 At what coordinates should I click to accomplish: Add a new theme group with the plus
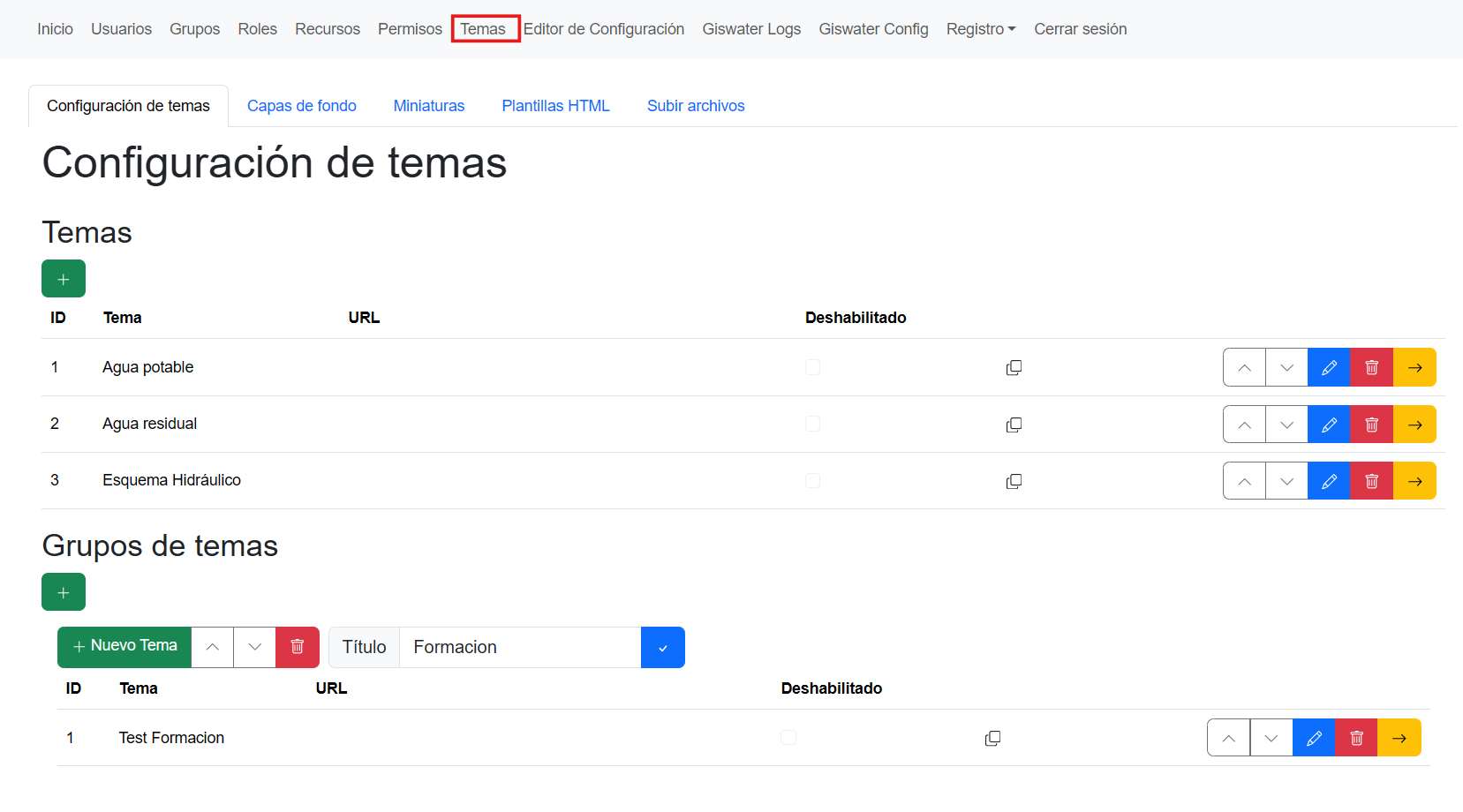click(63, 591)
